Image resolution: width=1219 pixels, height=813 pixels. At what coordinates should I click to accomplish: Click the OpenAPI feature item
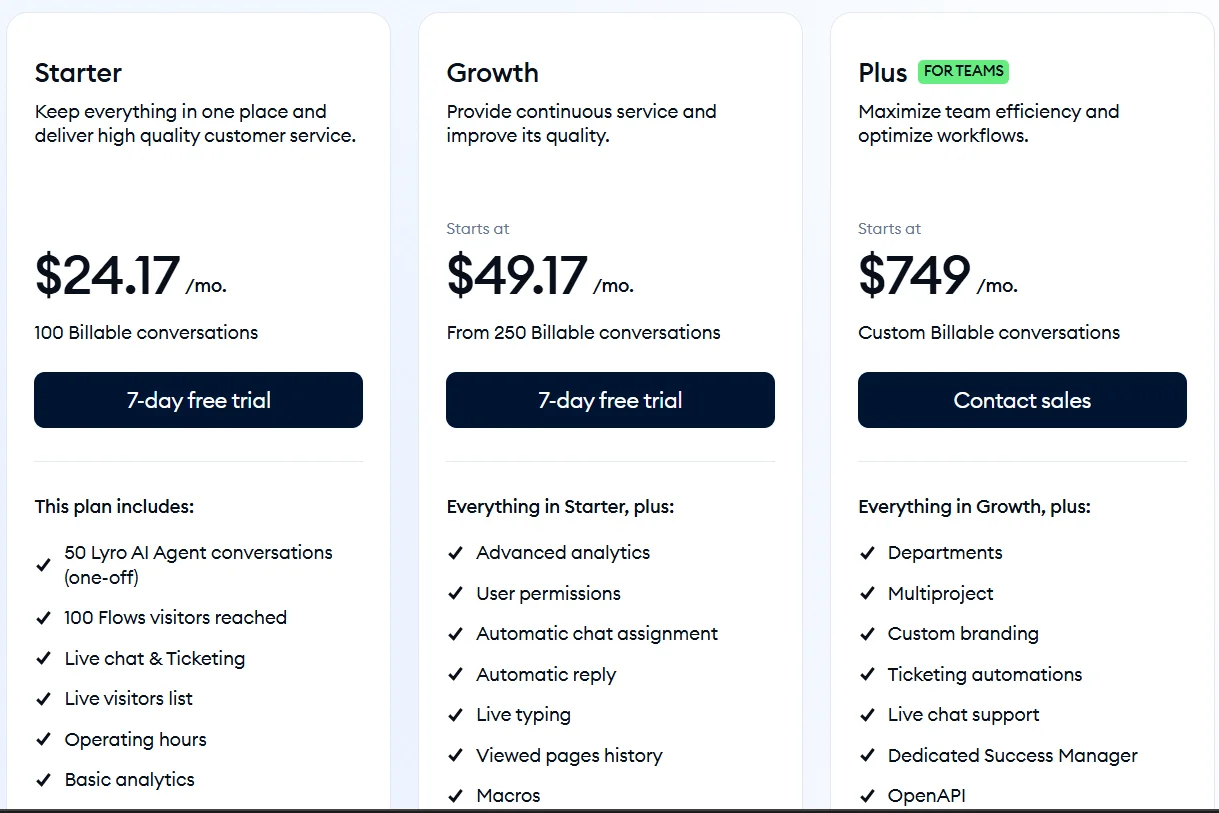[x=926, y=796]
